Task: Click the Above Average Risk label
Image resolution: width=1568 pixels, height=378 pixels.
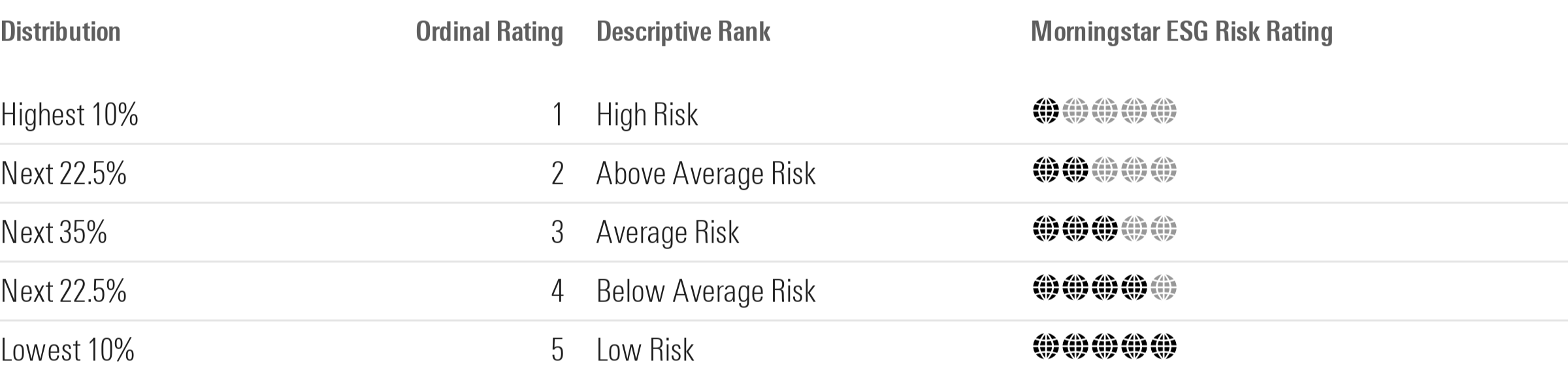Action: pyautogui.click(x=706, y=173)
